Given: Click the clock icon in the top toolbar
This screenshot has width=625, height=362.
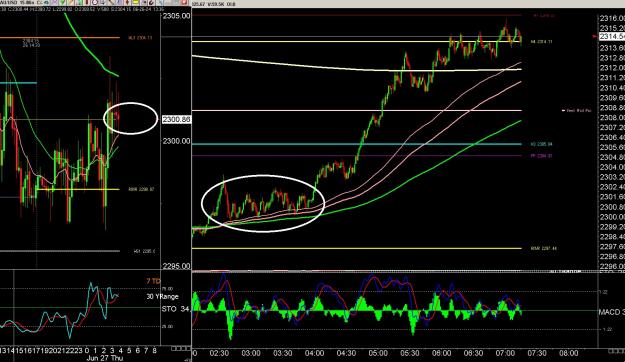Looking at the screenshot, I should (x=95, y=2).
